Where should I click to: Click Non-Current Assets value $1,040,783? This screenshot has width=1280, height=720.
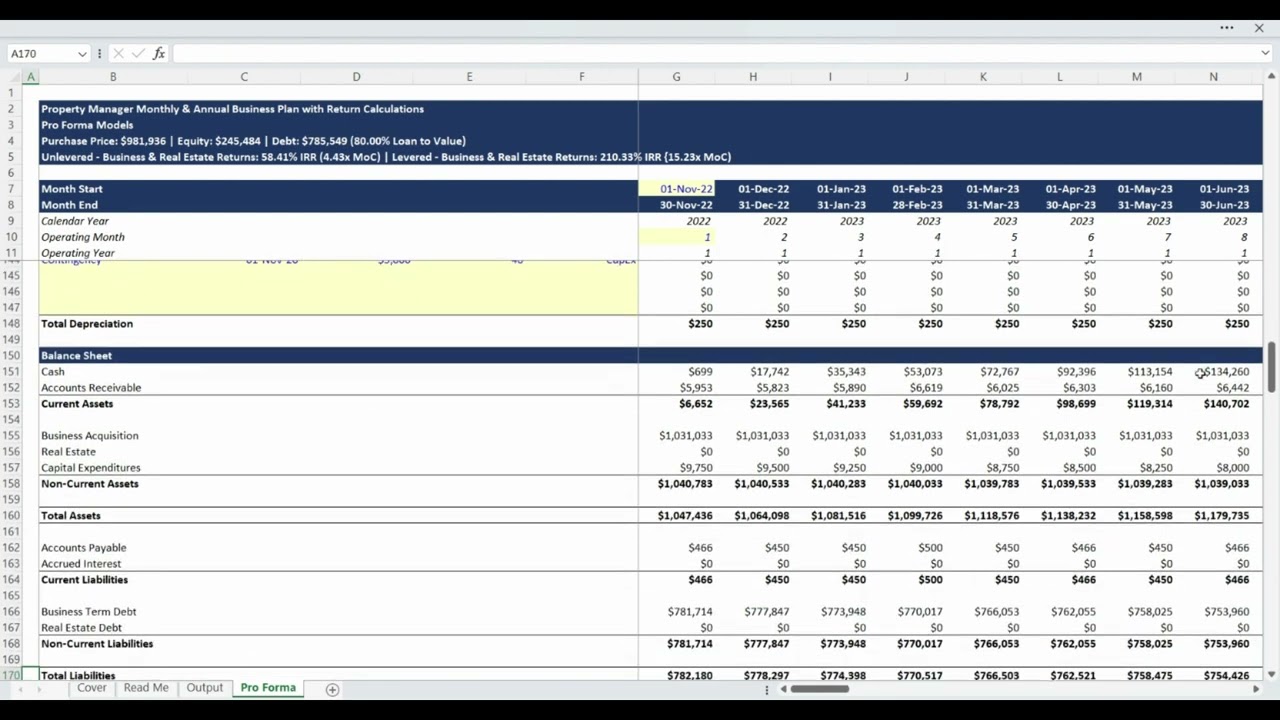pos(685,484)
